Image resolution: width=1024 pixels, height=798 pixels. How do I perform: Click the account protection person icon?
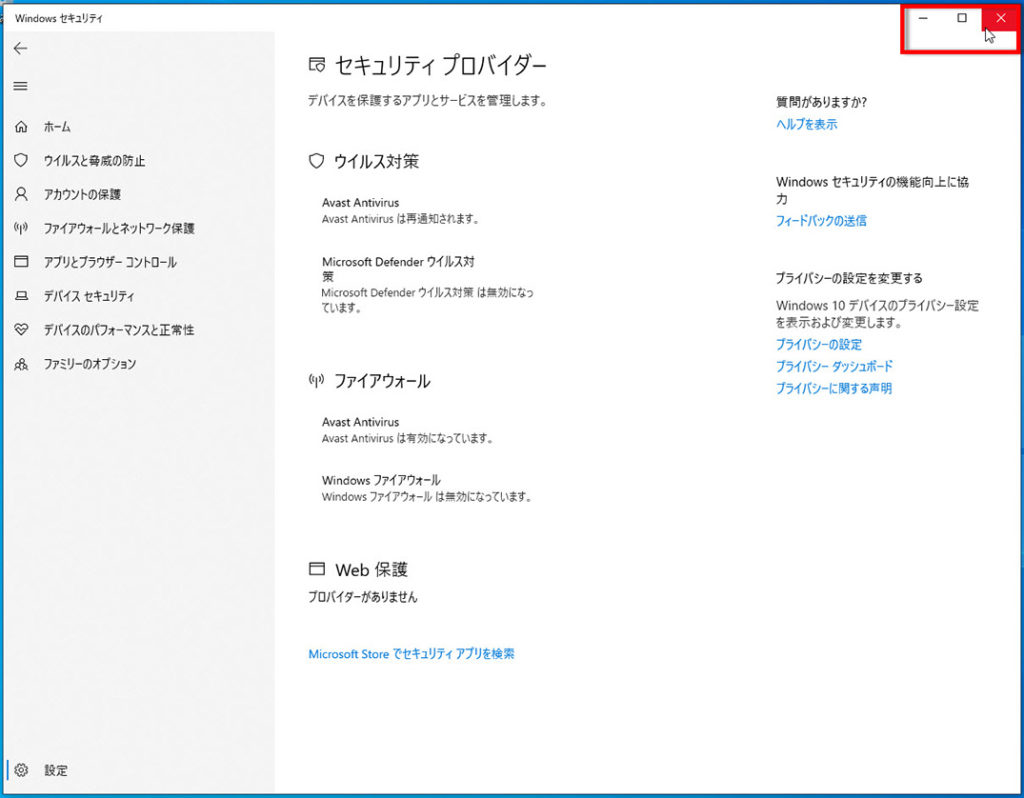pos(21,194)
